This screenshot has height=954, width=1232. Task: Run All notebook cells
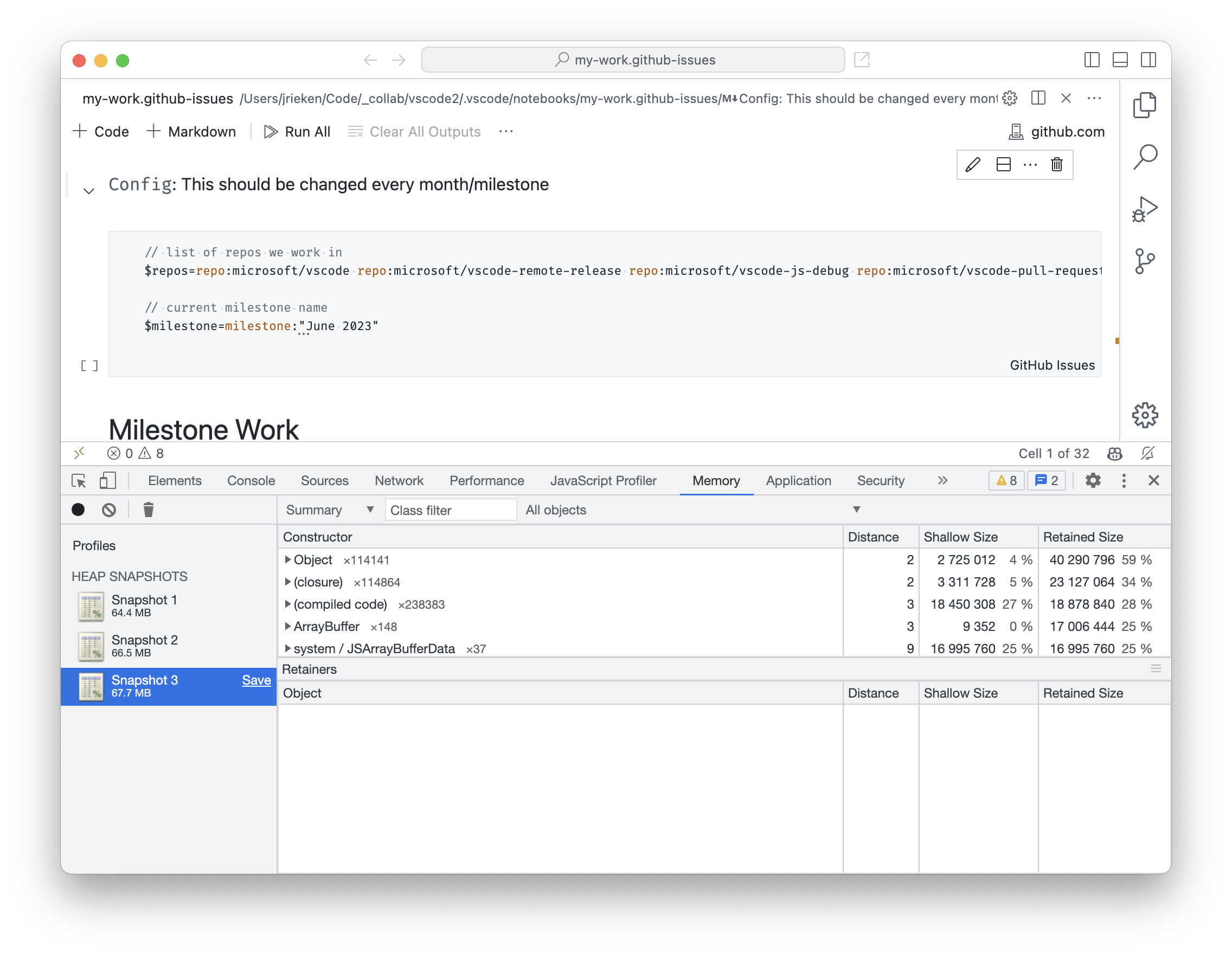pos(297,131)
